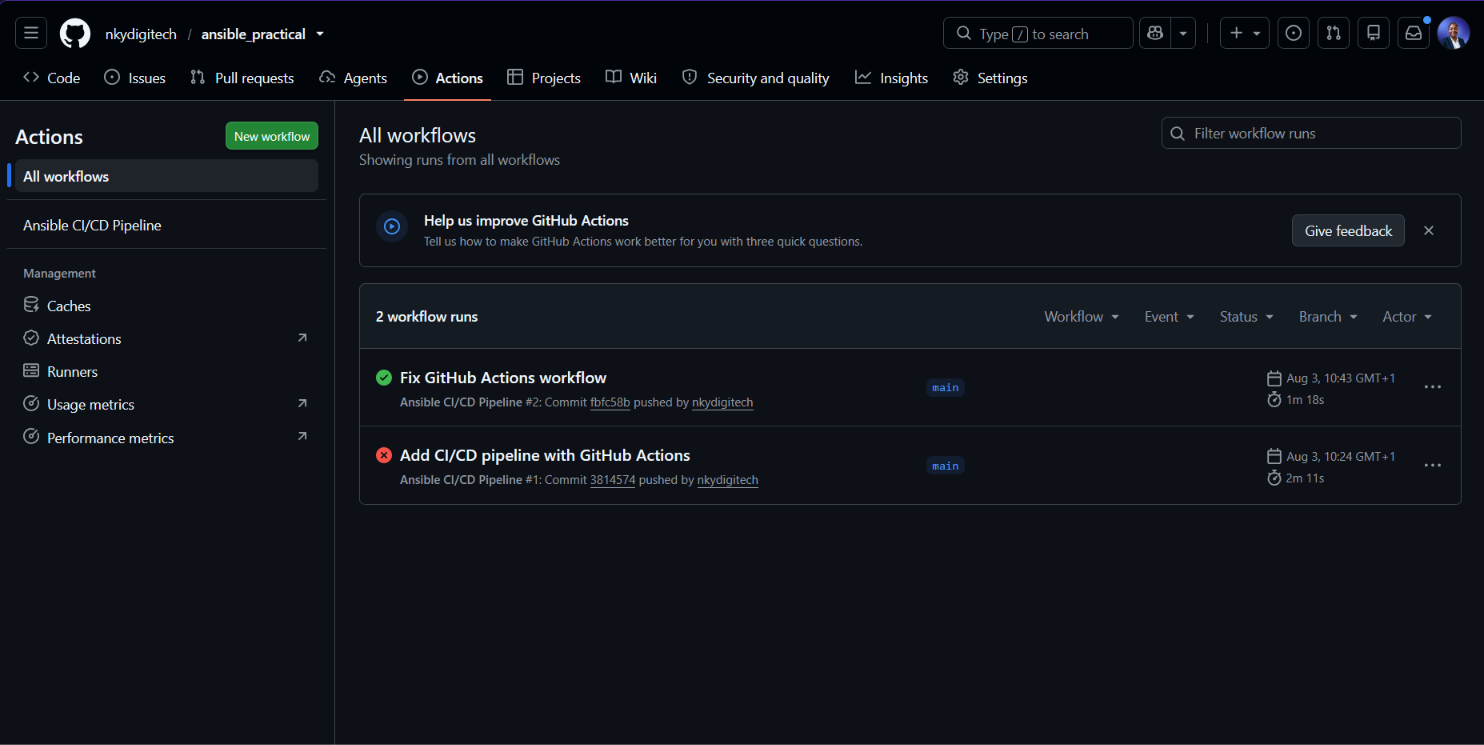The height and width of the screenshot is (745, 1484).
Task: Open the repositories icon in top header
Action: (x=1373, y=33)
